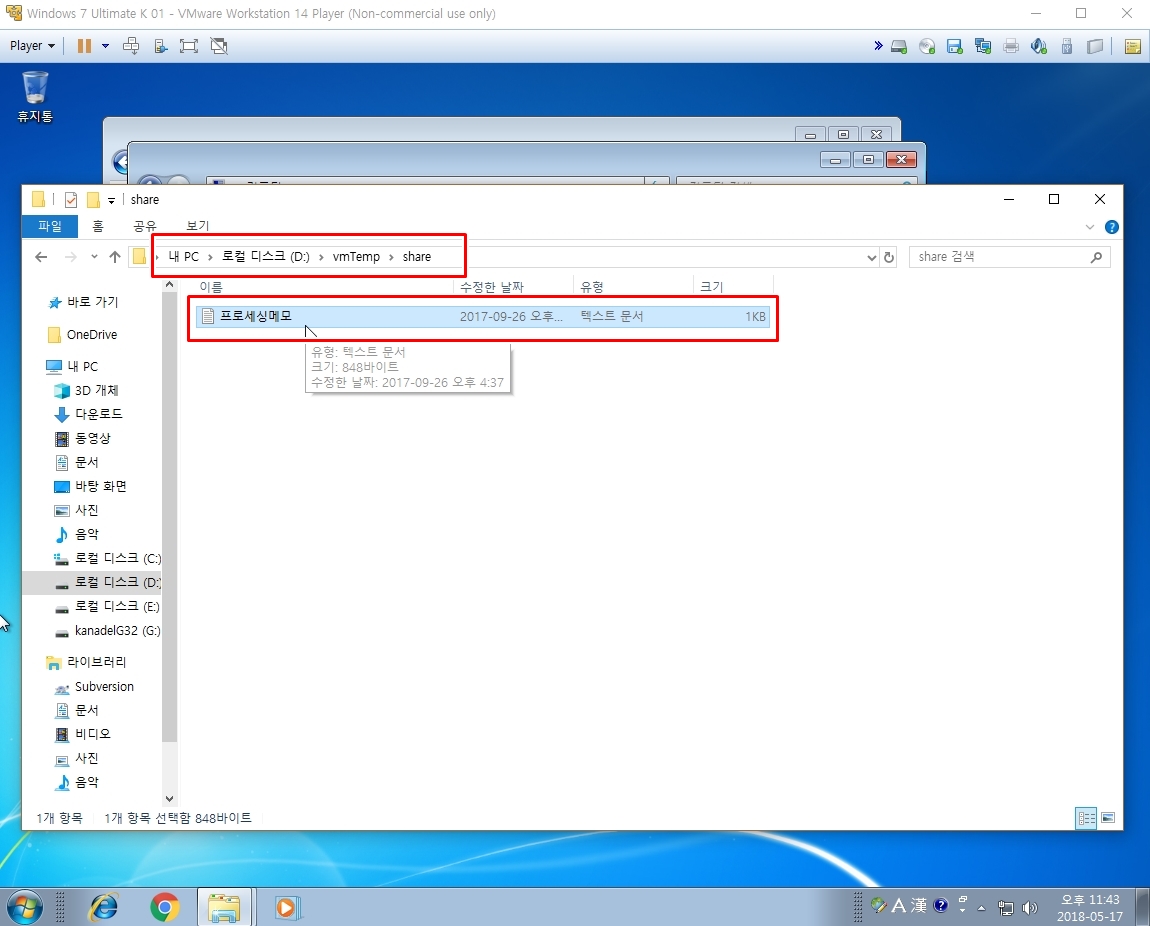Select 로컬 디스크 (C:) in sidebar
This screenshot has width=1150, height=926.
point(117,559)
